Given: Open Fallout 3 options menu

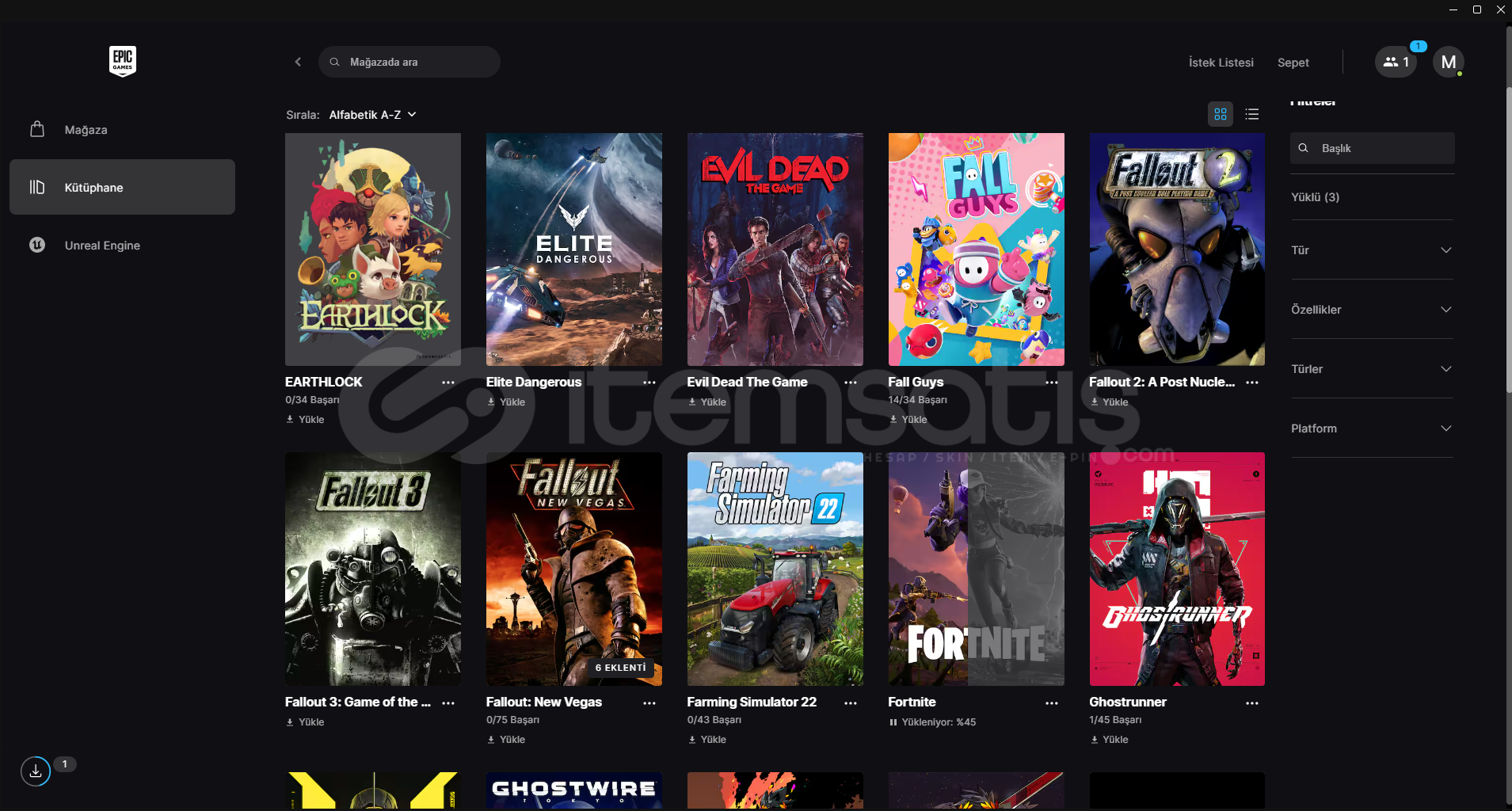Looking at the screenshot, I should coord(448,703).
